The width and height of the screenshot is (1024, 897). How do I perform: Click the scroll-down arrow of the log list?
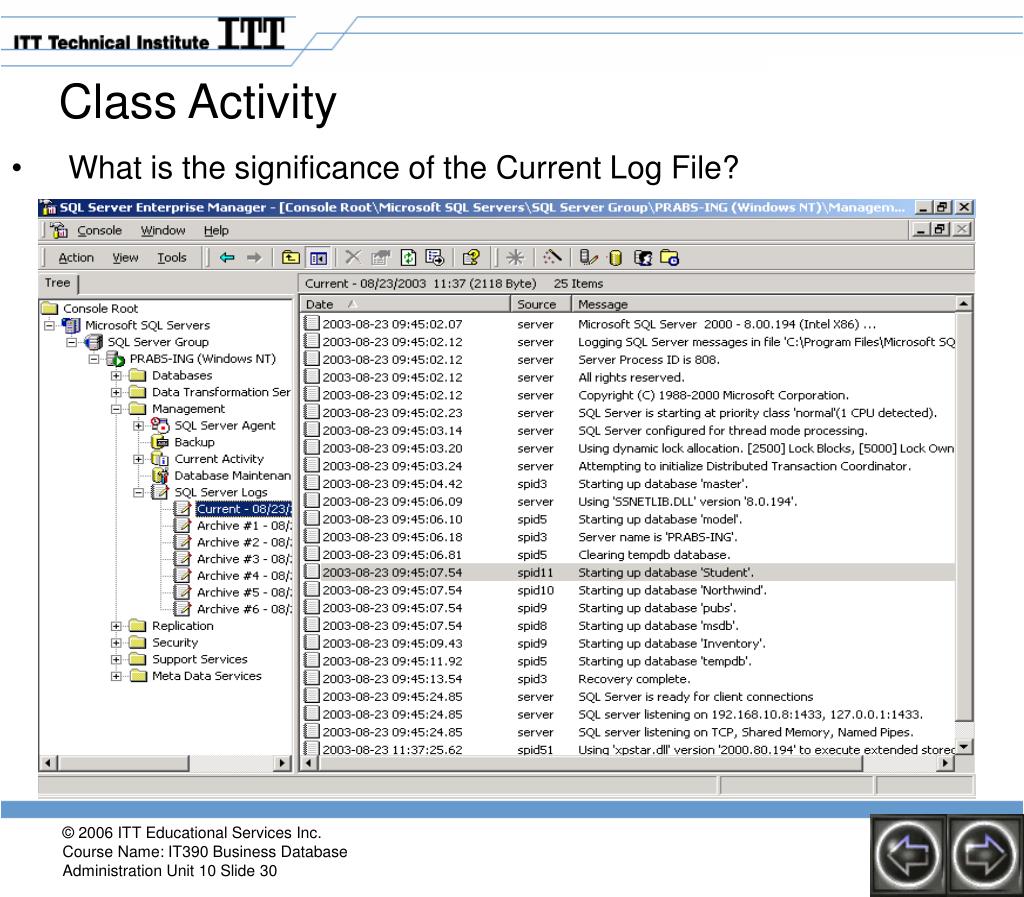[x=964, y=746]
